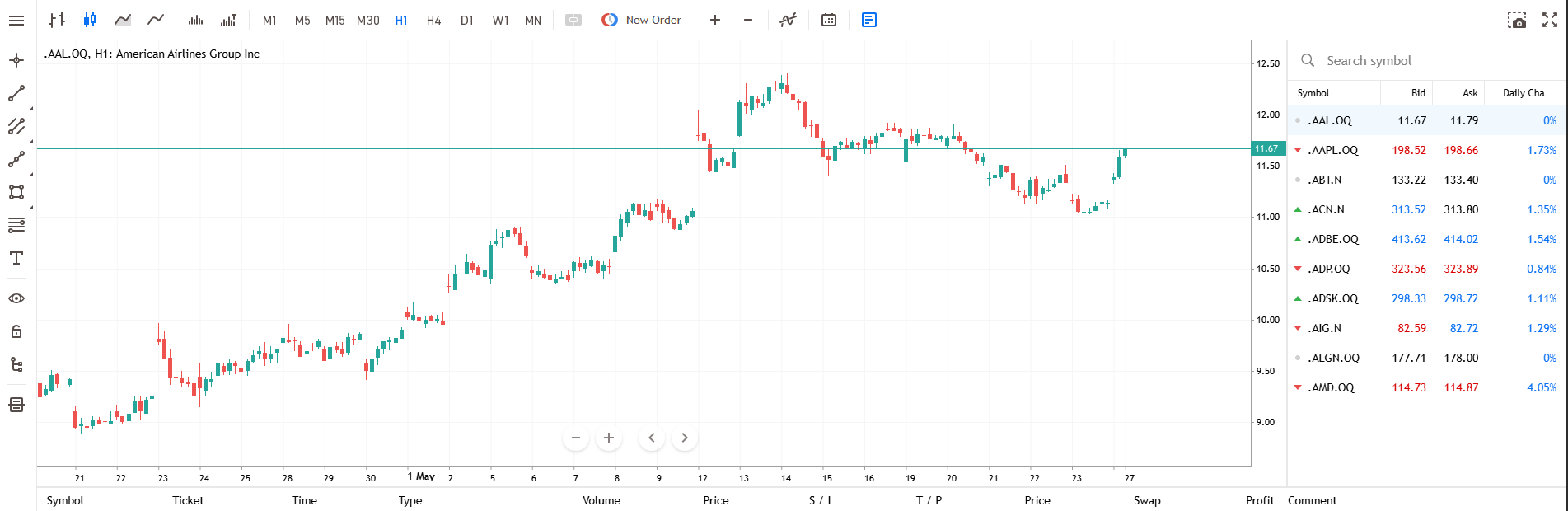1568x511 pixels.
Task: Click the Ticket column header
Action: pos(188,500)
